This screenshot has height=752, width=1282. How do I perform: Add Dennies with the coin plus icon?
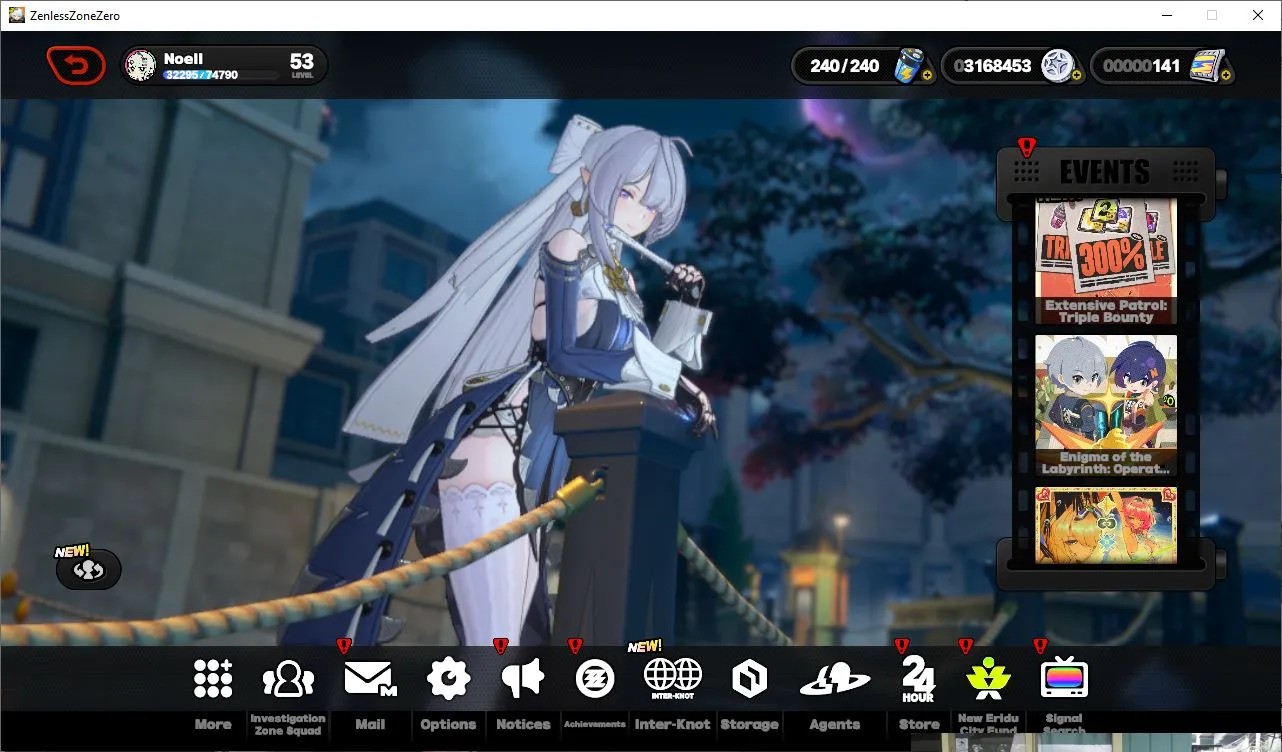[1077, 75]
